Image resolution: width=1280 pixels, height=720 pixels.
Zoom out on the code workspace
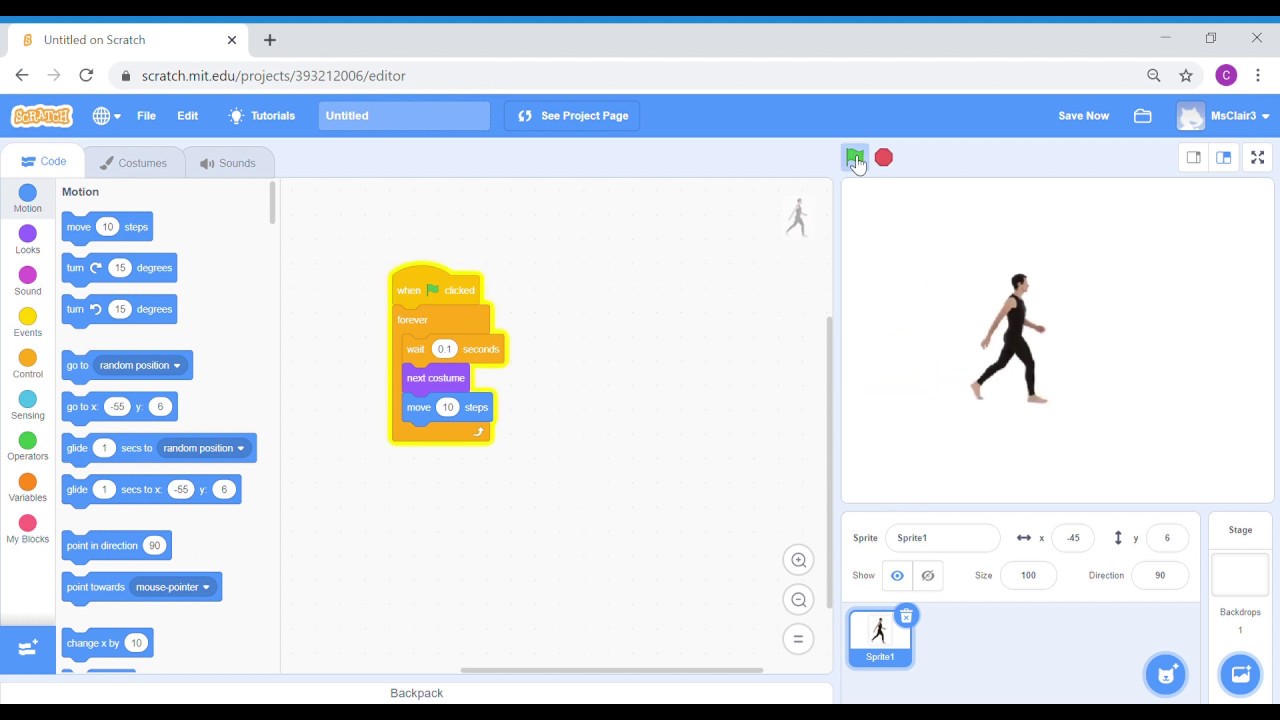(798, 600)
